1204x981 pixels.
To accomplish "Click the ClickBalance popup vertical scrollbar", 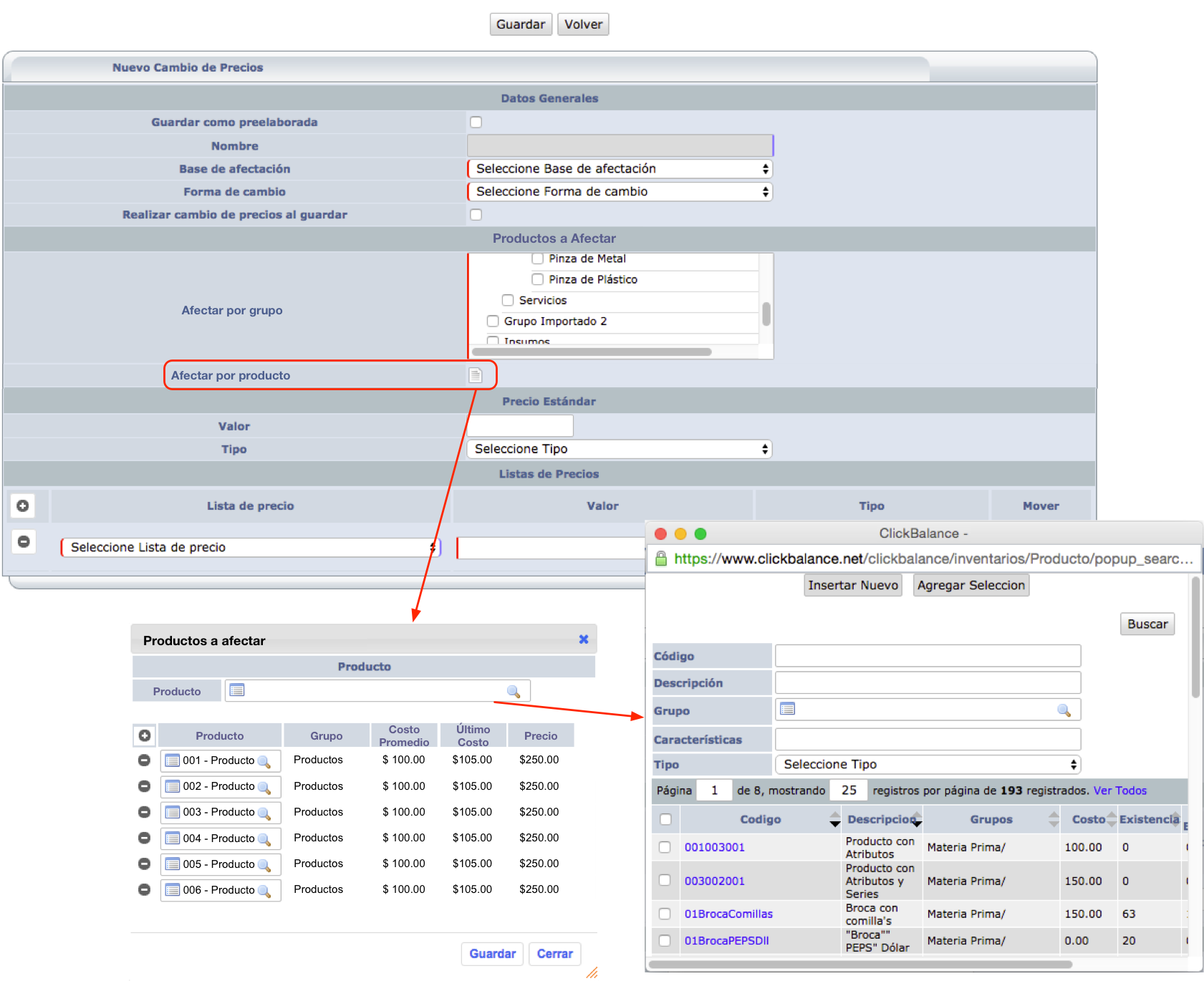I will pyautogui.click(x=1195, y=637).
